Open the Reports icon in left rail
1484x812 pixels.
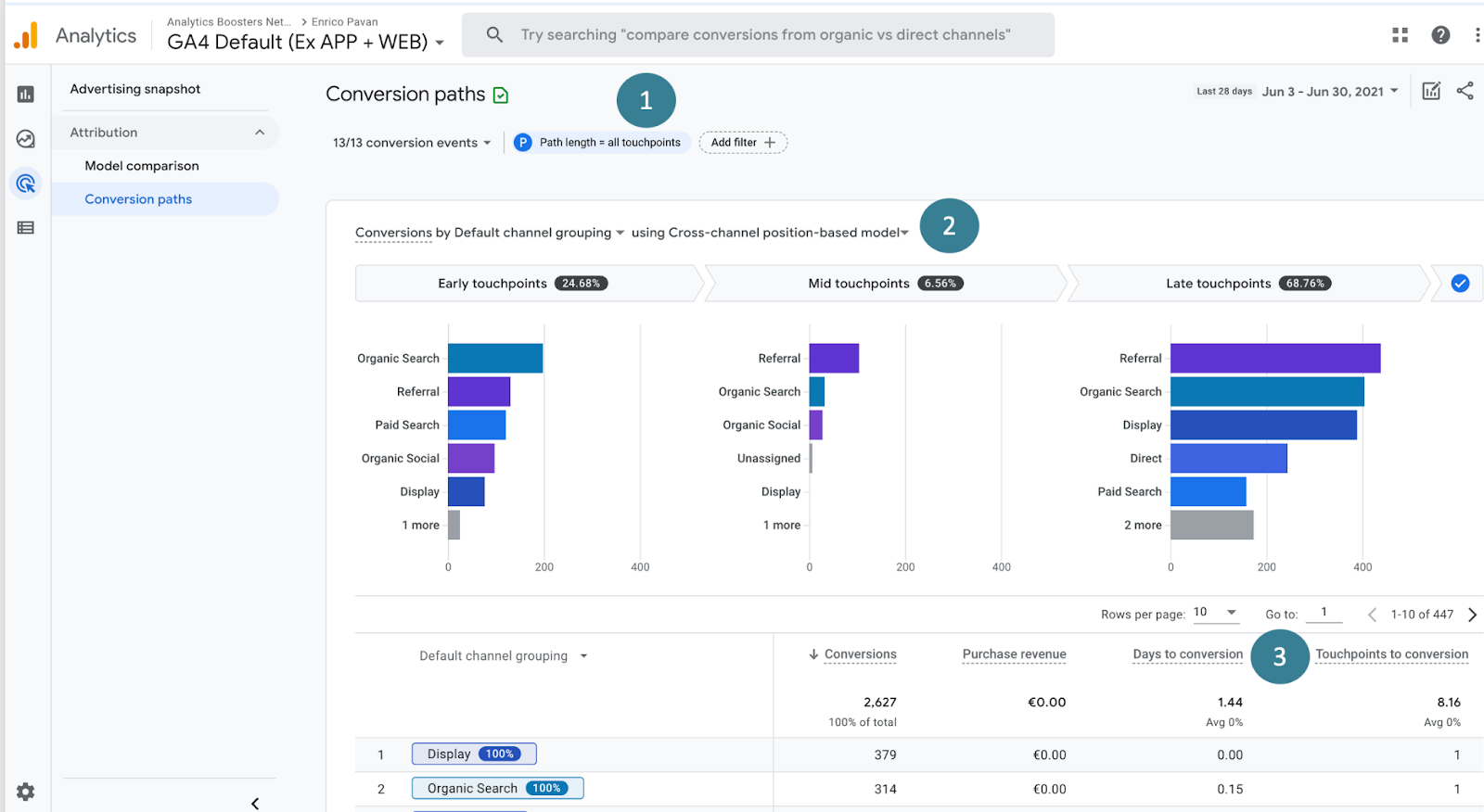click(26, 95)
